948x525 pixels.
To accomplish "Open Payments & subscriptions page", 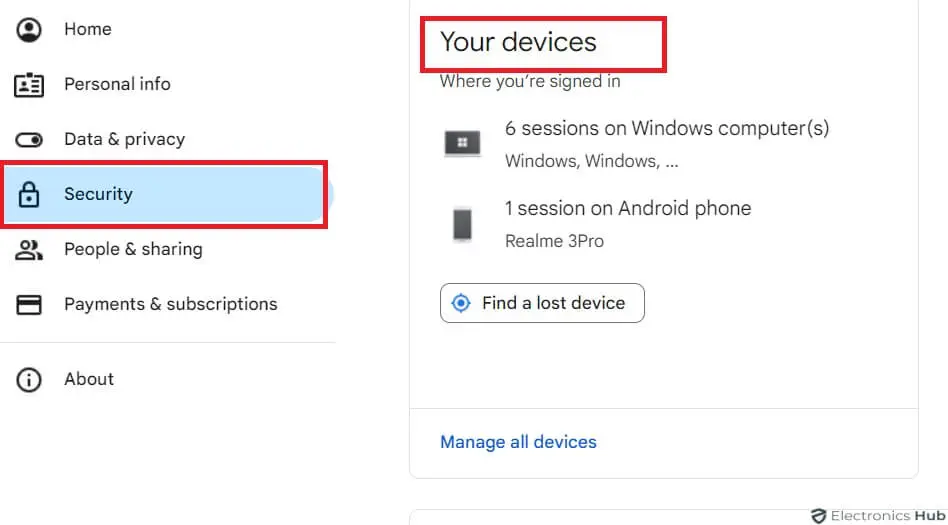I will 170,305.
